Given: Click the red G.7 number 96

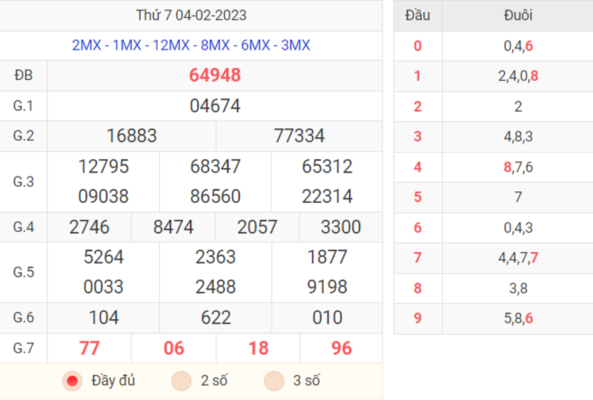Looking at the screenshot, I should point(342,348).
